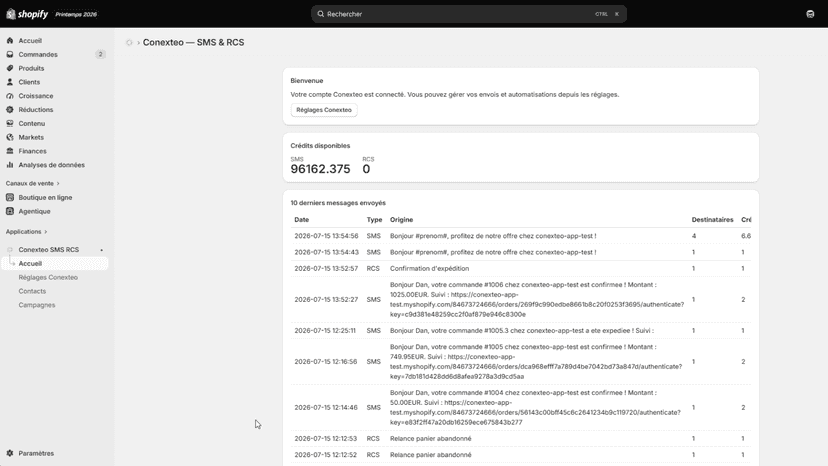
Task: Open Produits tag icon
Action: click(10, 68)
